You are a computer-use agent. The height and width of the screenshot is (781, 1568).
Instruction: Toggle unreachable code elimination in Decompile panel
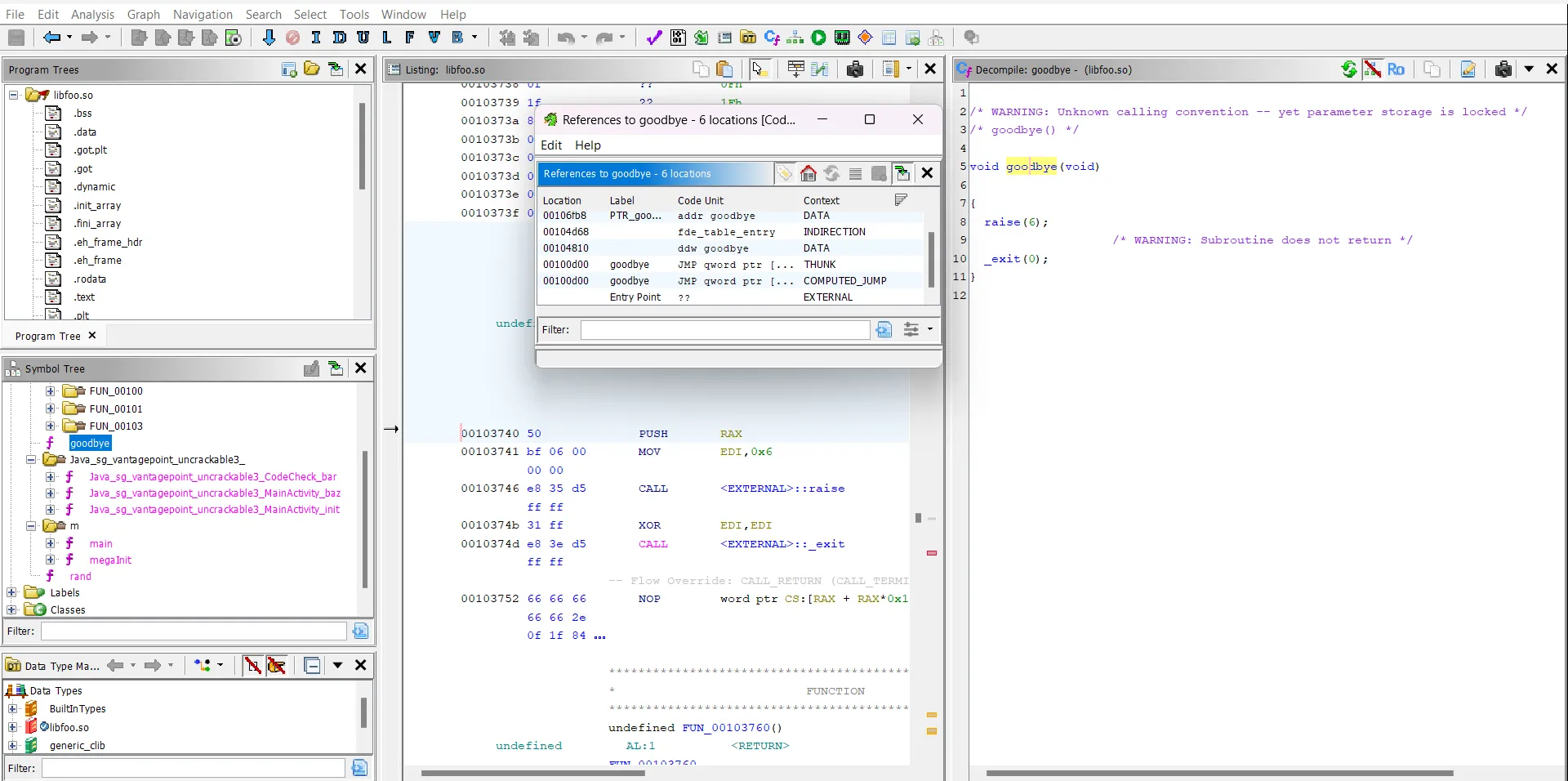tap(1373, 69)
